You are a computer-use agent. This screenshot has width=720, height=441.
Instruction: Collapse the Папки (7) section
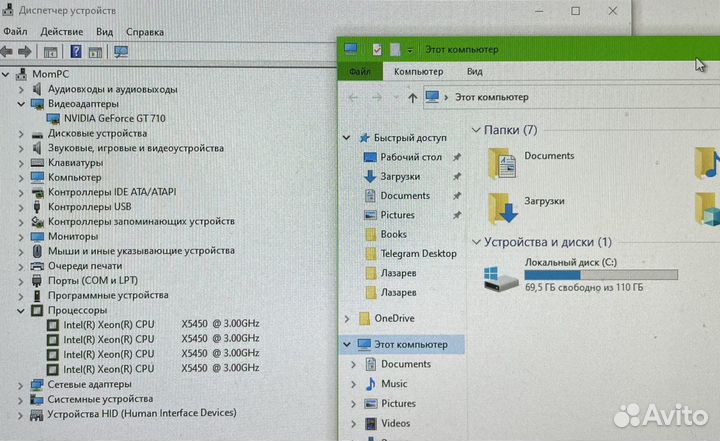(475, 130)
